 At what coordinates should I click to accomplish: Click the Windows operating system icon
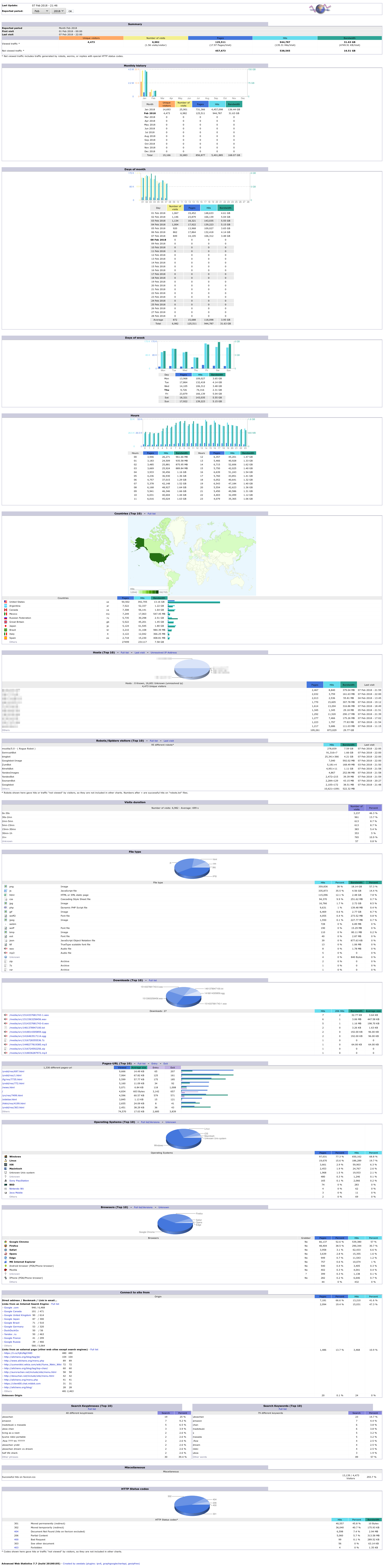point(5,1157)
